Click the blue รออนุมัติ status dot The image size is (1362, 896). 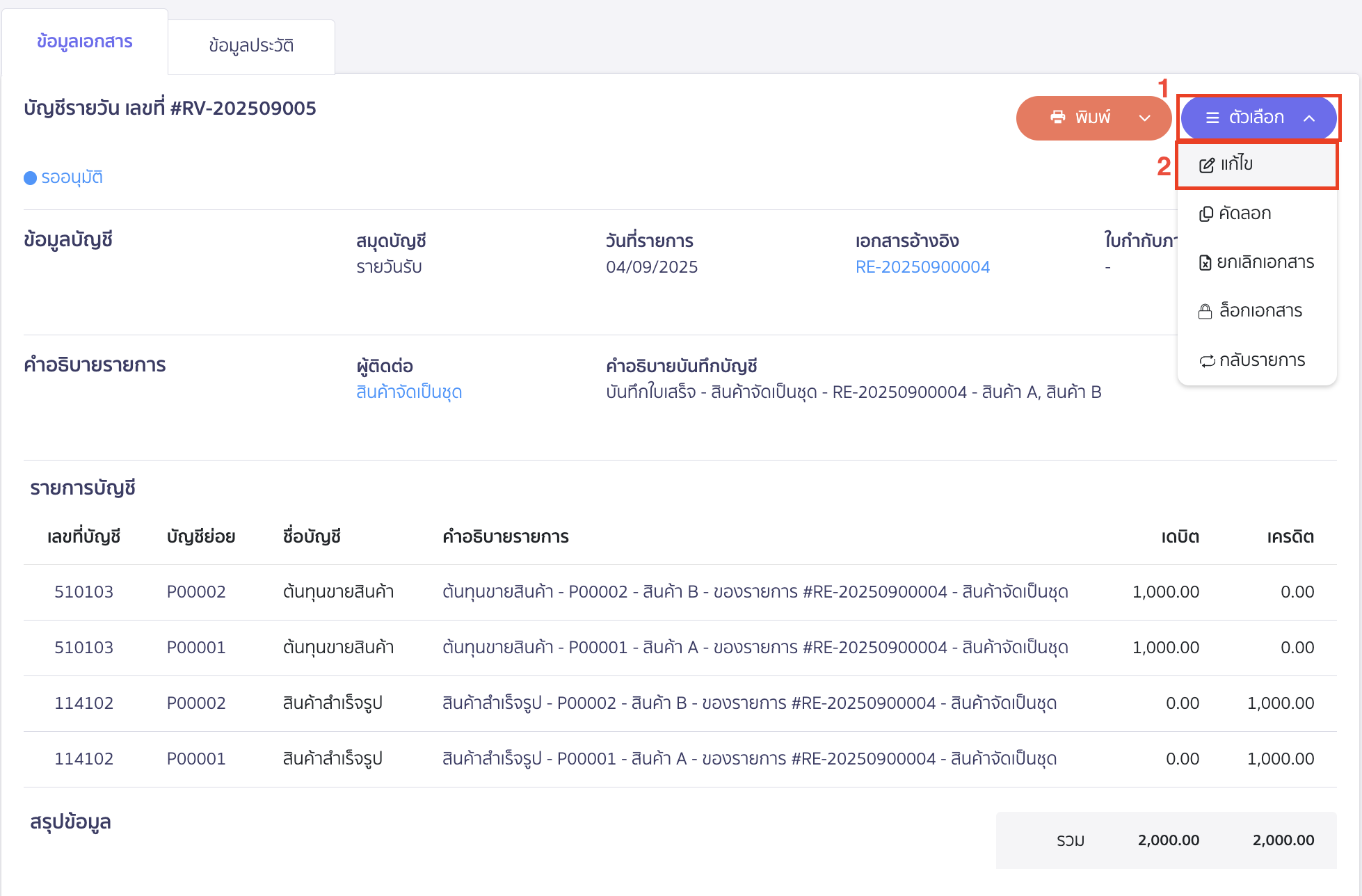coord(30,178)
